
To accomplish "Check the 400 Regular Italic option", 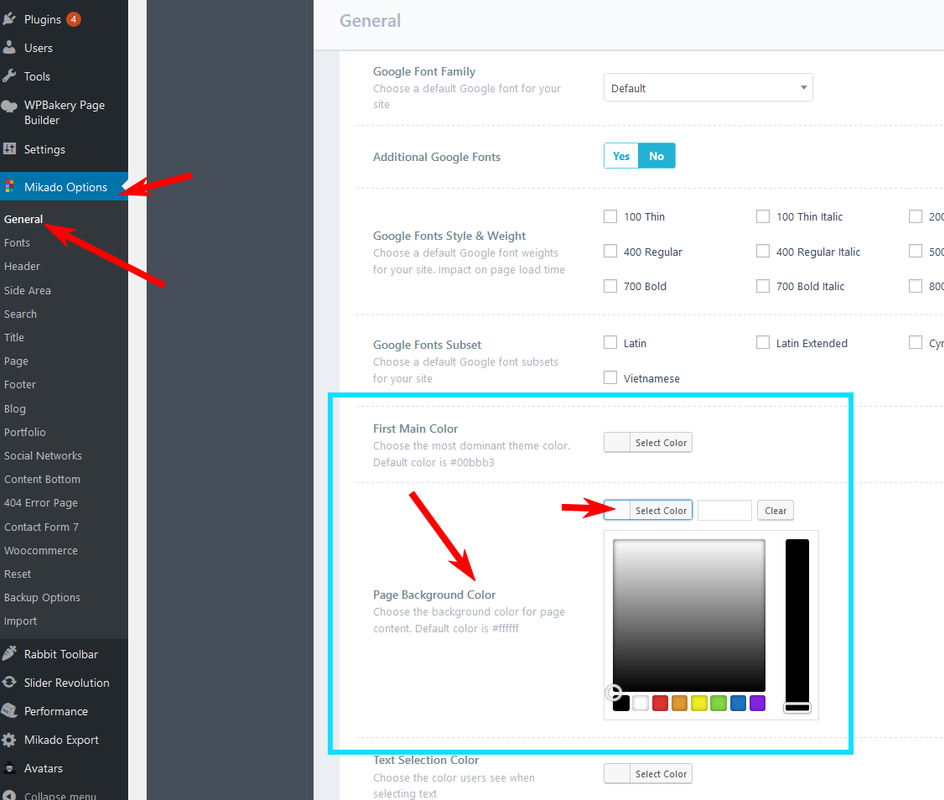I will click(x=763, y=251).
